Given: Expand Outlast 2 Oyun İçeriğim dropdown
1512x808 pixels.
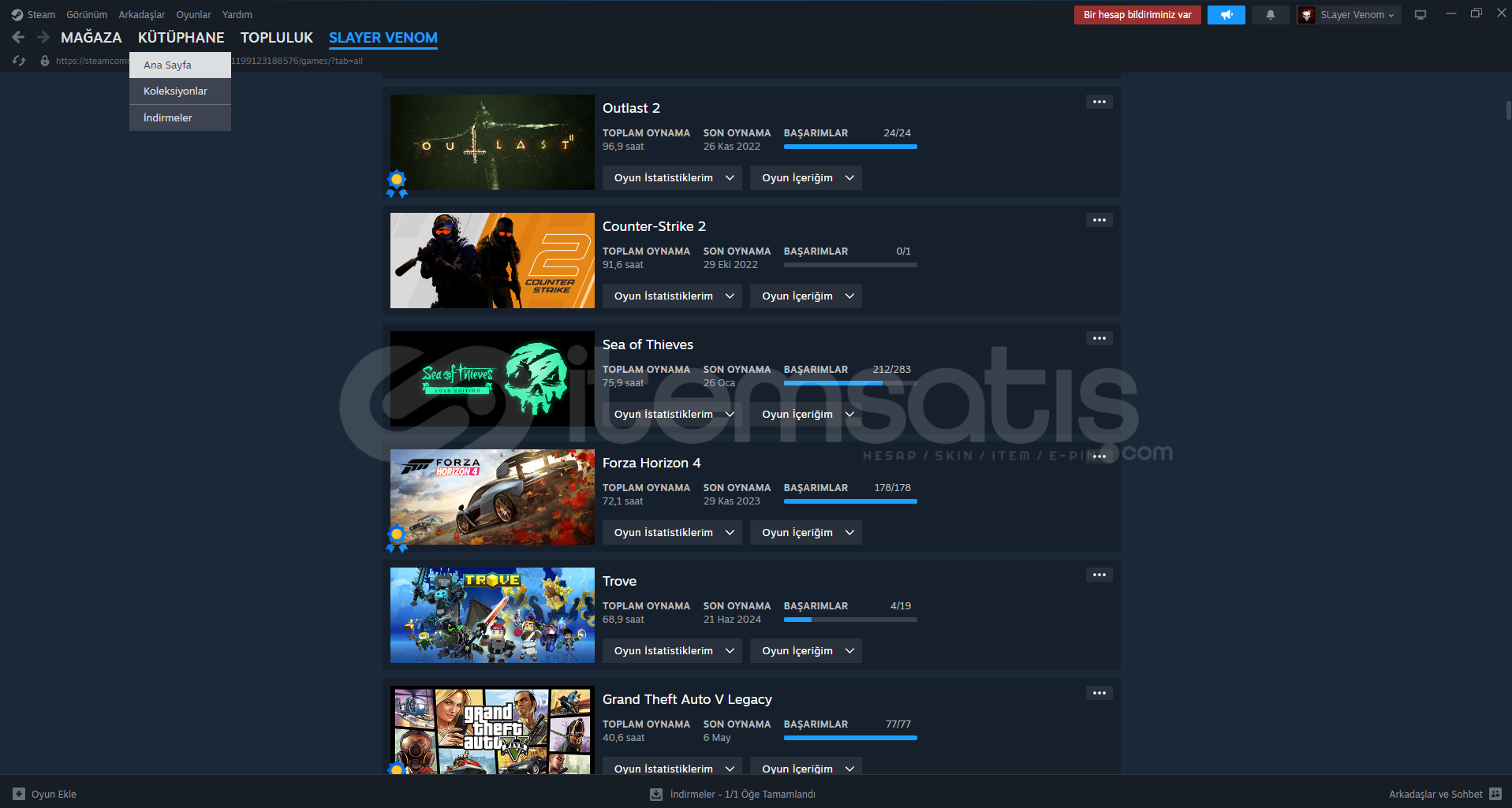Looking at the screenshot, I should (806, 178).
